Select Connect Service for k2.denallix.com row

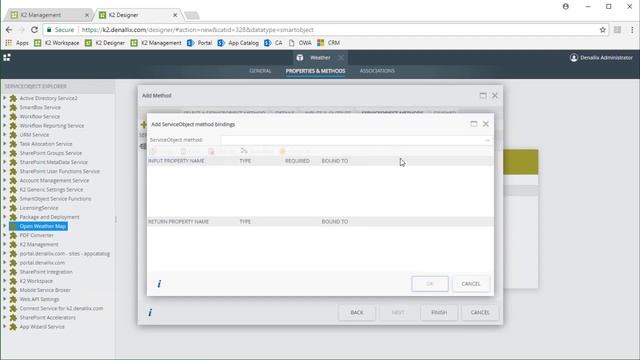pos(61,309)
